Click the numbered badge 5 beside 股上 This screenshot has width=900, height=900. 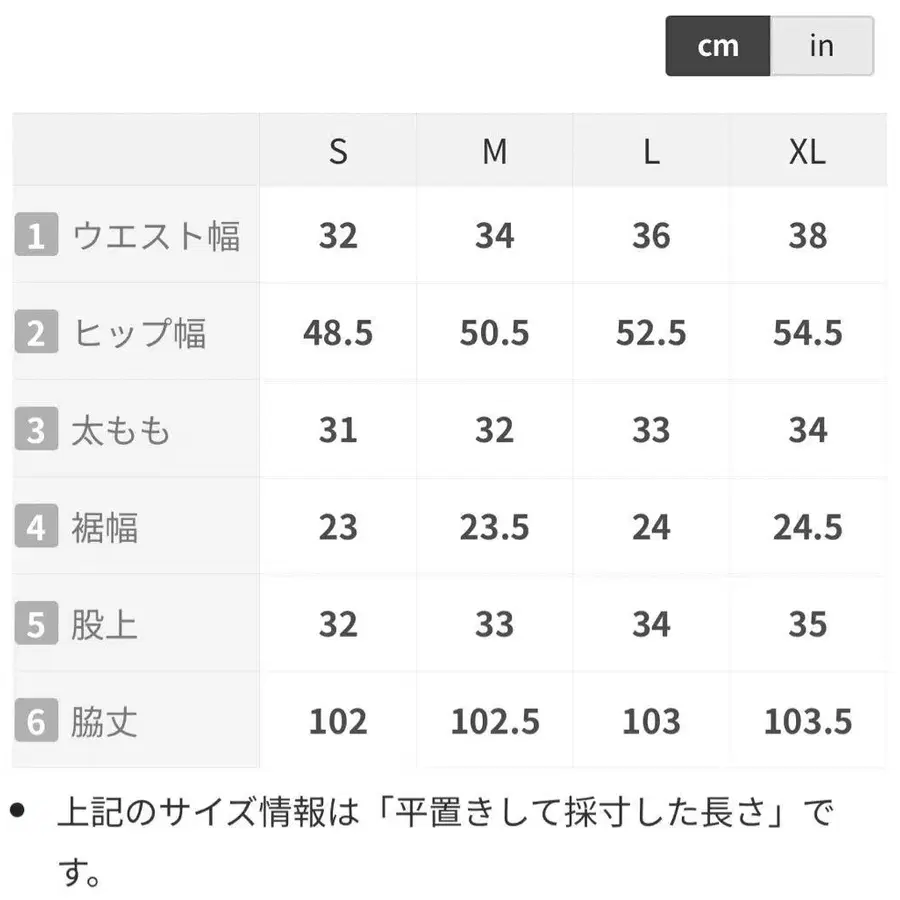pyautogui.click(x=37, y=624)
